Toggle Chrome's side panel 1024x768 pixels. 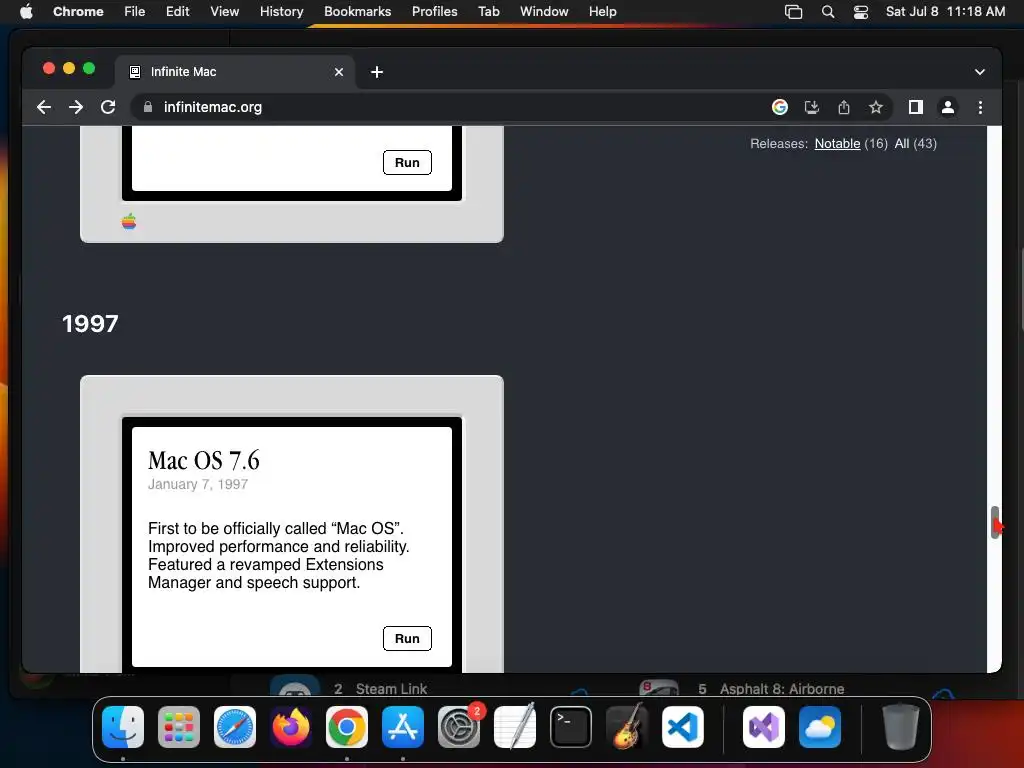click(916, 107)
